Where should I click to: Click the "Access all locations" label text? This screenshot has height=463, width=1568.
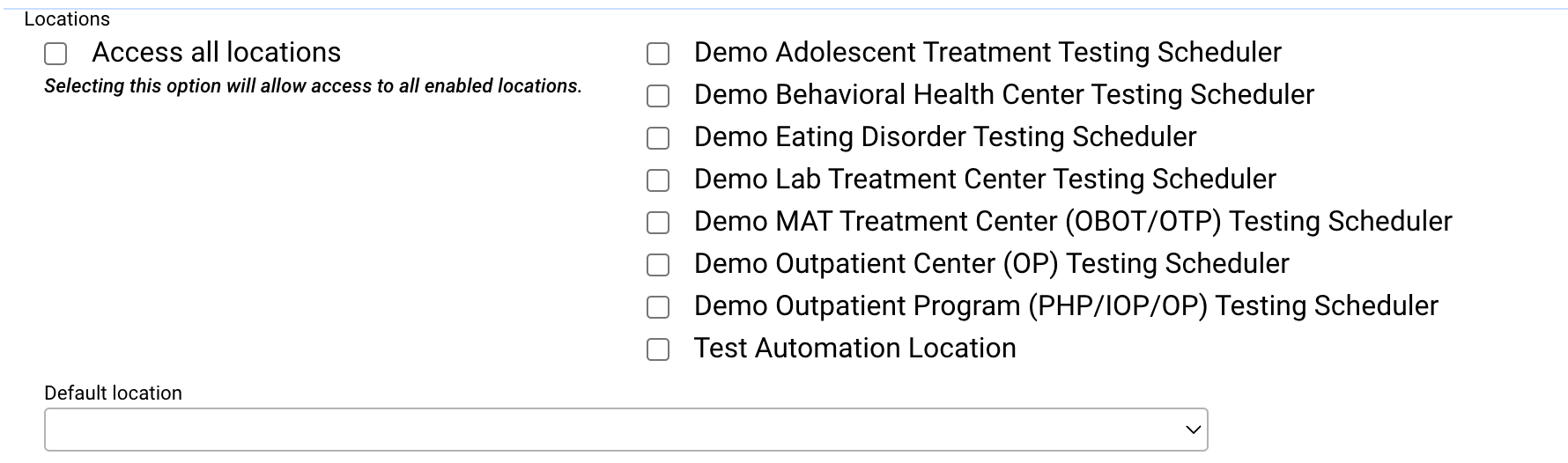click(216, 53)
